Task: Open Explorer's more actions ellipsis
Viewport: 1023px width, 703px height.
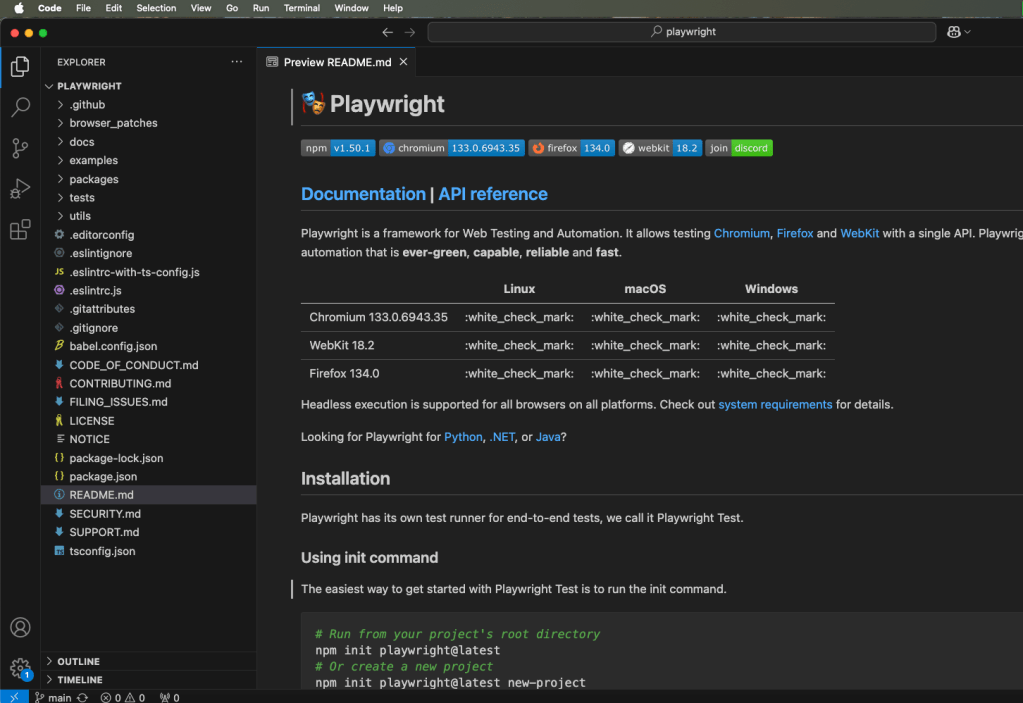Action: [x=237, y=62]
